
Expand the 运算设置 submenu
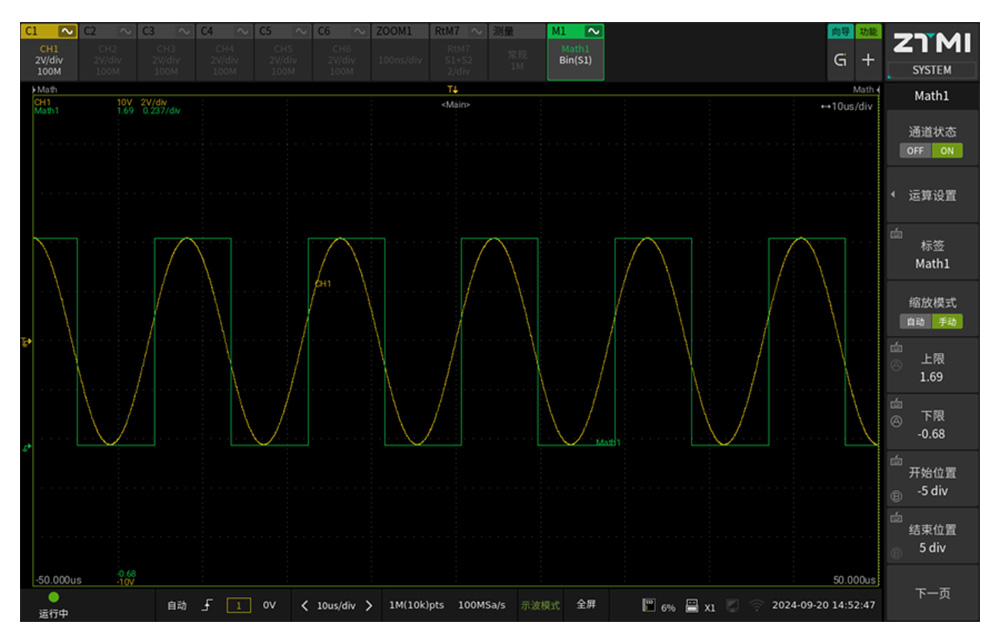[932, 195]
